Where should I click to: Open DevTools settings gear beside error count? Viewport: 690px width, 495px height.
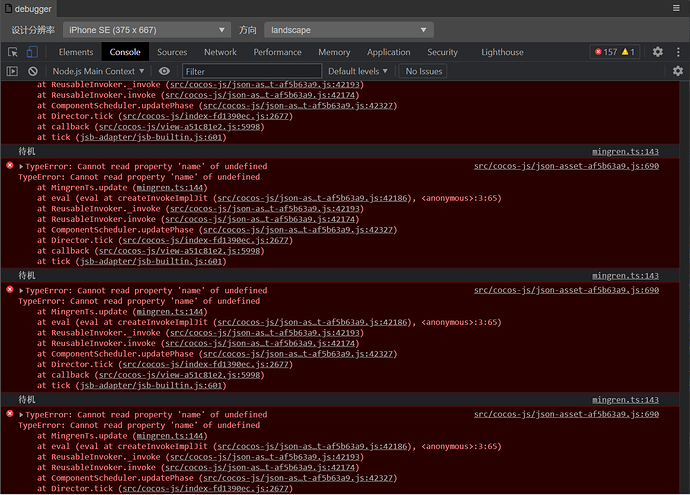pyautogui.click(x=657, y=52)
